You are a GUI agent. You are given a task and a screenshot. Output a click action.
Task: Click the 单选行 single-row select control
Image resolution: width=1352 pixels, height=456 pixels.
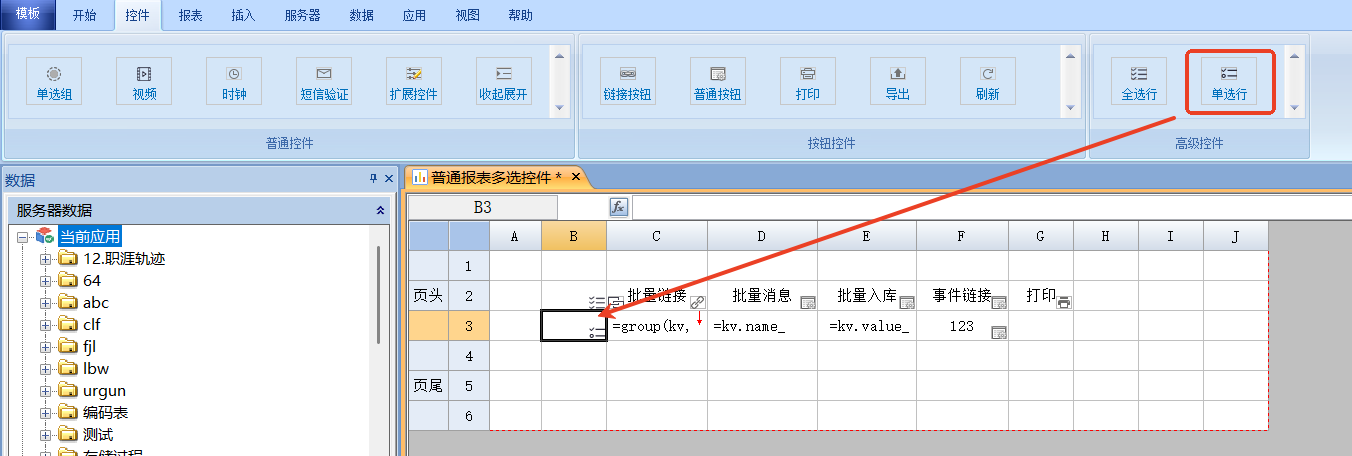pos(1229,82)
